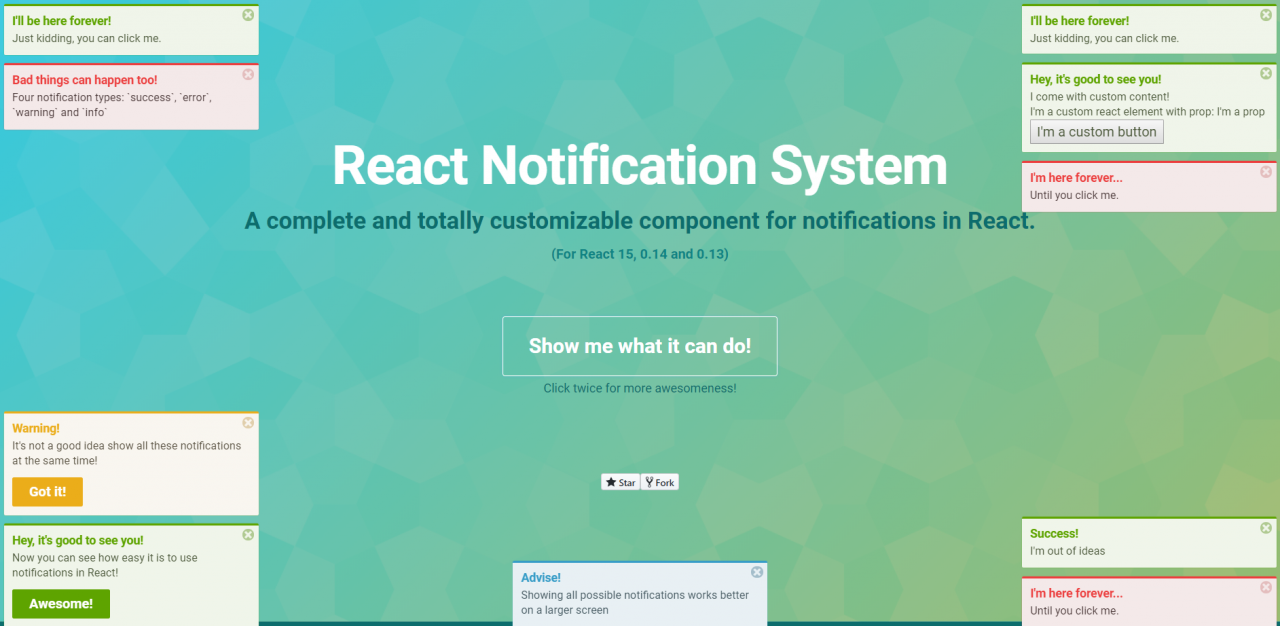
Task: Close the 'Success!' notification with its X icon
Action: point(1266,528)
